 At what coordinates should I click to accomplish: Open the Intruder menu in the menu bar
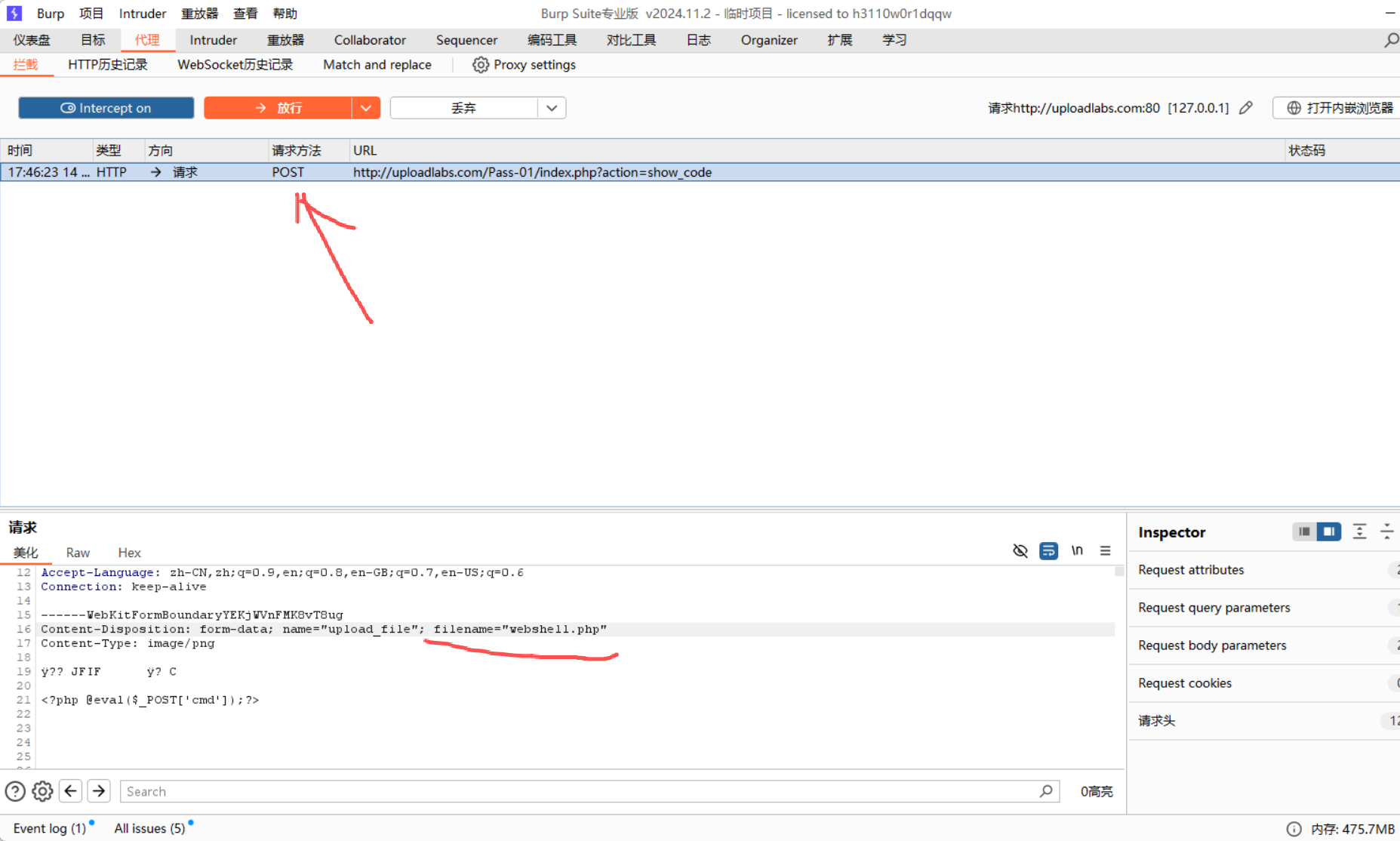pyautogui.click(x=143, y=14)
